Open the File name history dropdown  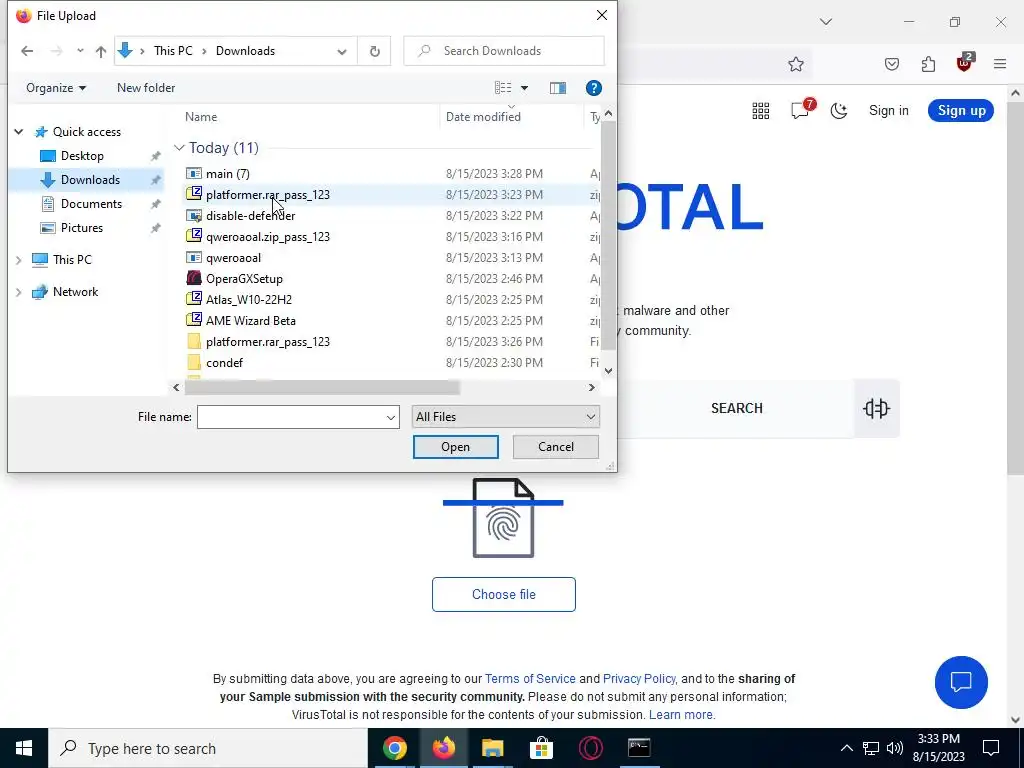tap(391, 417)
